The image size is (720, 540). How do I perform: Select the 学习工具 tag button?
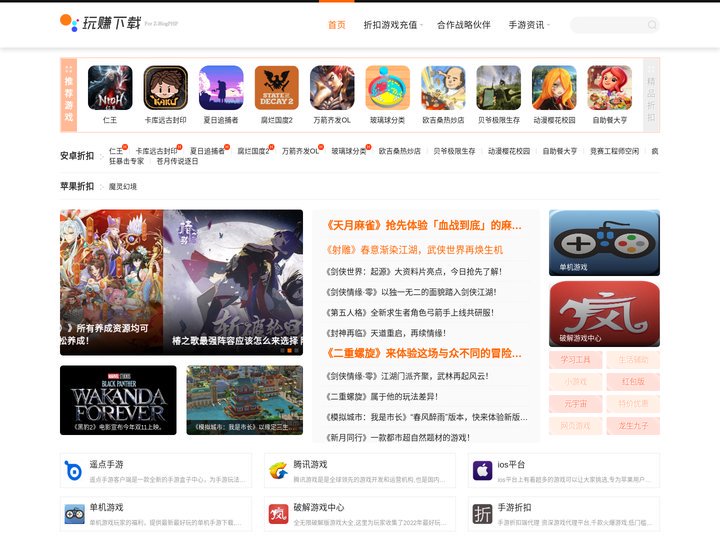click(575, 360)
